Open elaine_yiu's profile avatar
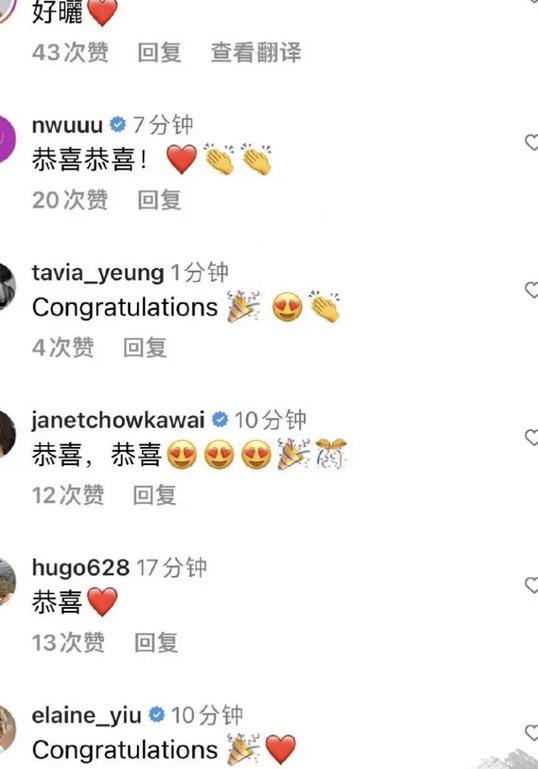This screenshot has height=769, width=538. coord(7,729)
